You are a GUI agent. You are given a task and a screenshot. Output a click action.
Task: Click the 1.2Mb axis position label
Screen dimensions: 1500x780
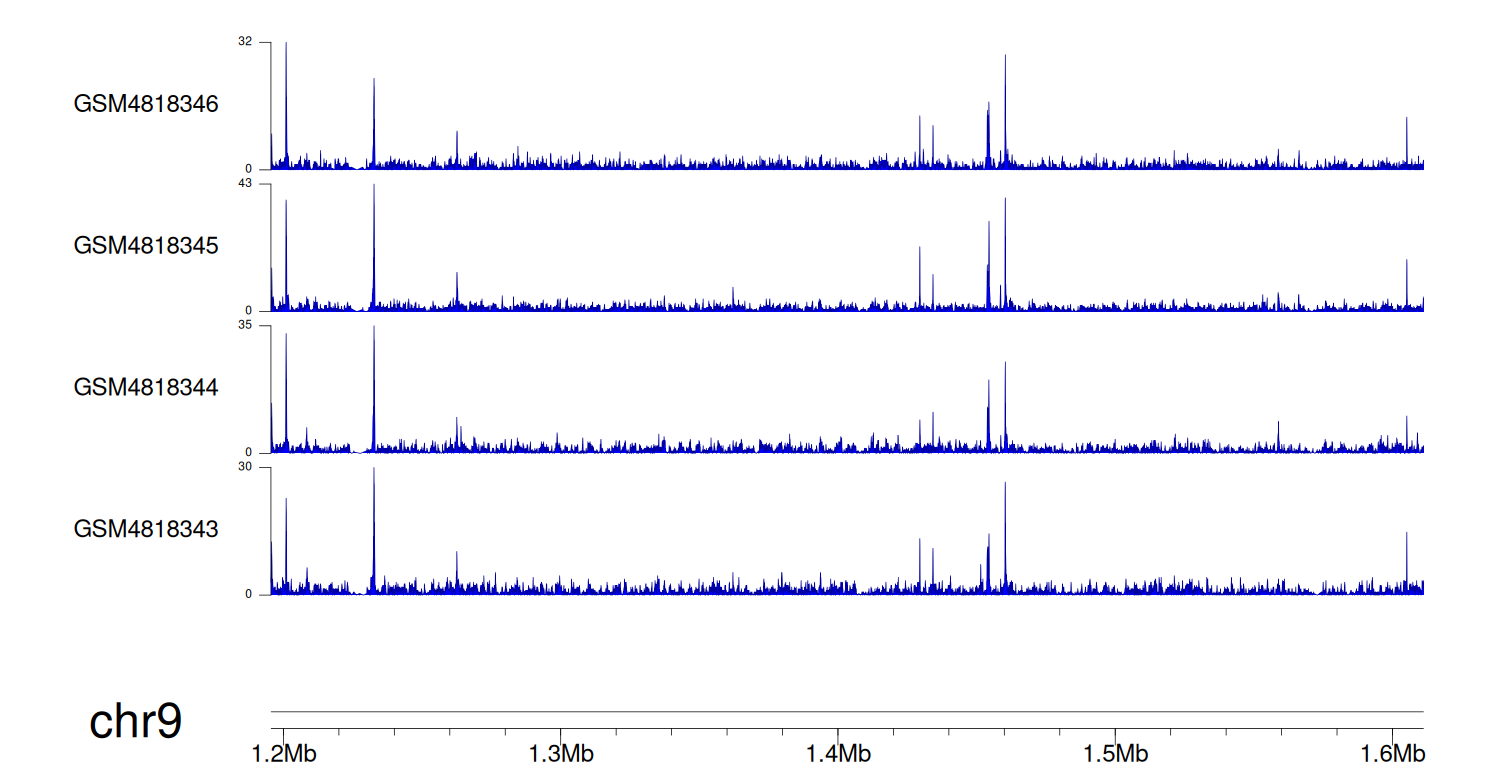click(282, 752)
